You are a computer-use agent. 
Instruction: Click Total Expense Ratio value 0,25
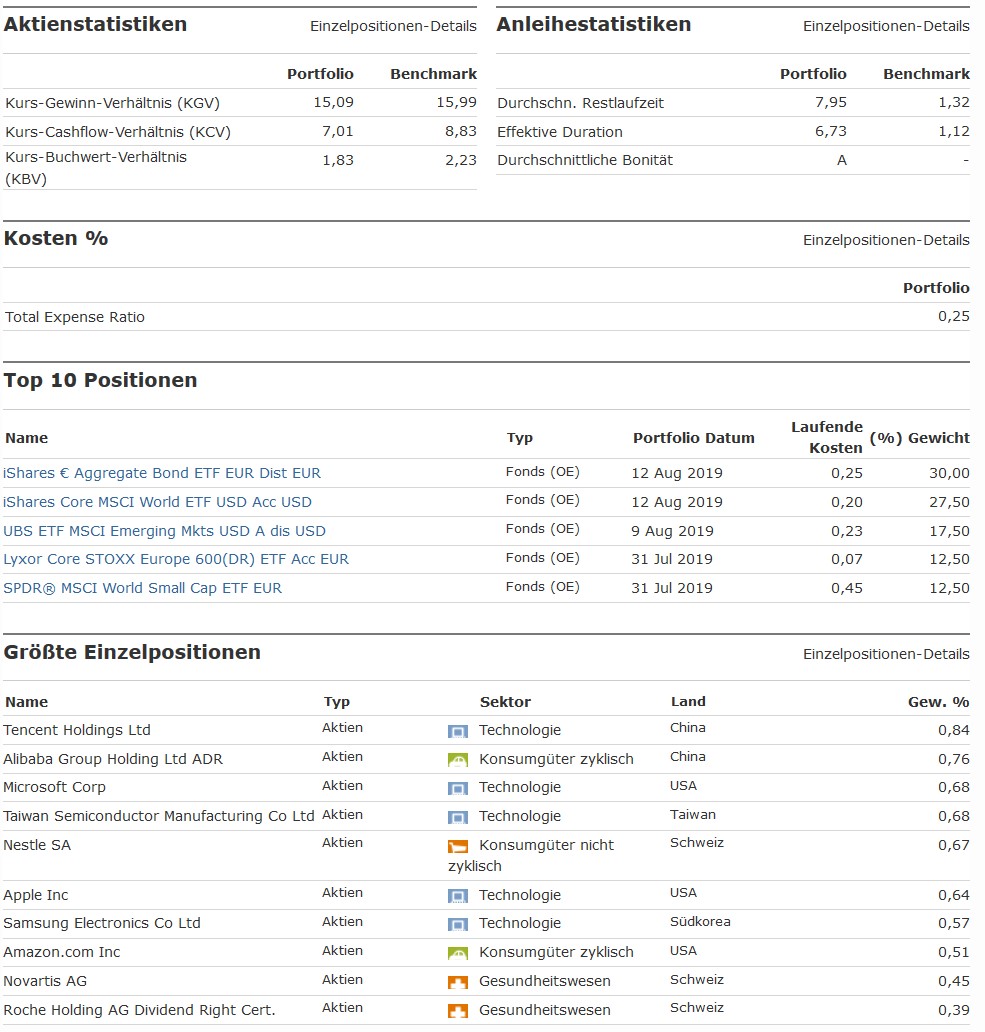point(953,317)
